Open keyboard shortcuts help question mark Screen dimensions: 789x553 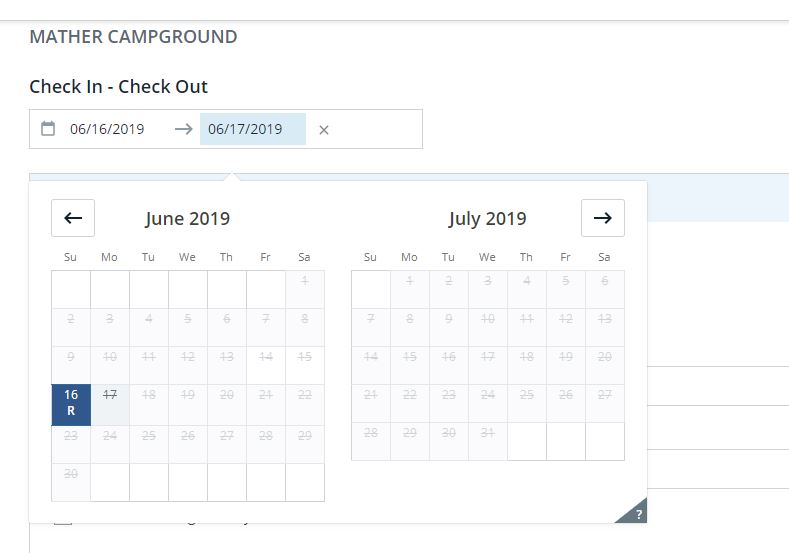(x=637, y=514)
